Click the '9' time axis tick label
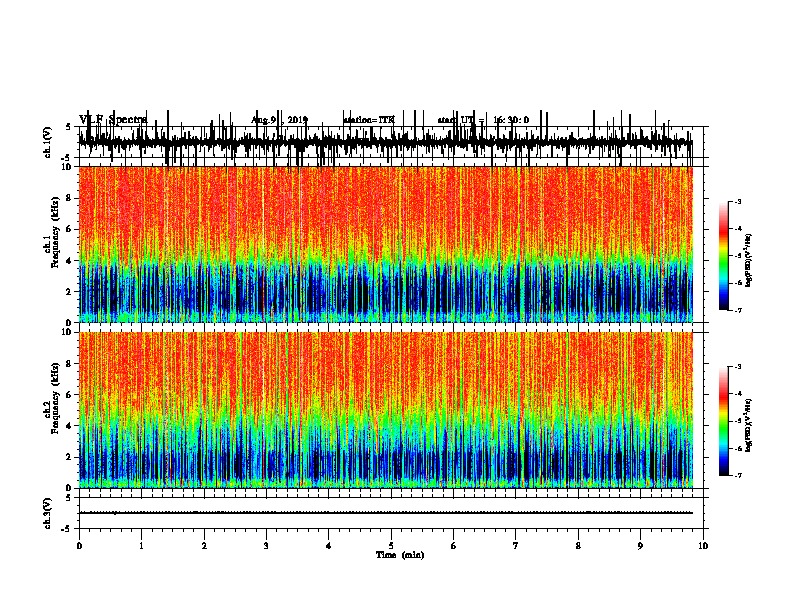The height and width of the screenshot is (612, 792). [640, 546]
